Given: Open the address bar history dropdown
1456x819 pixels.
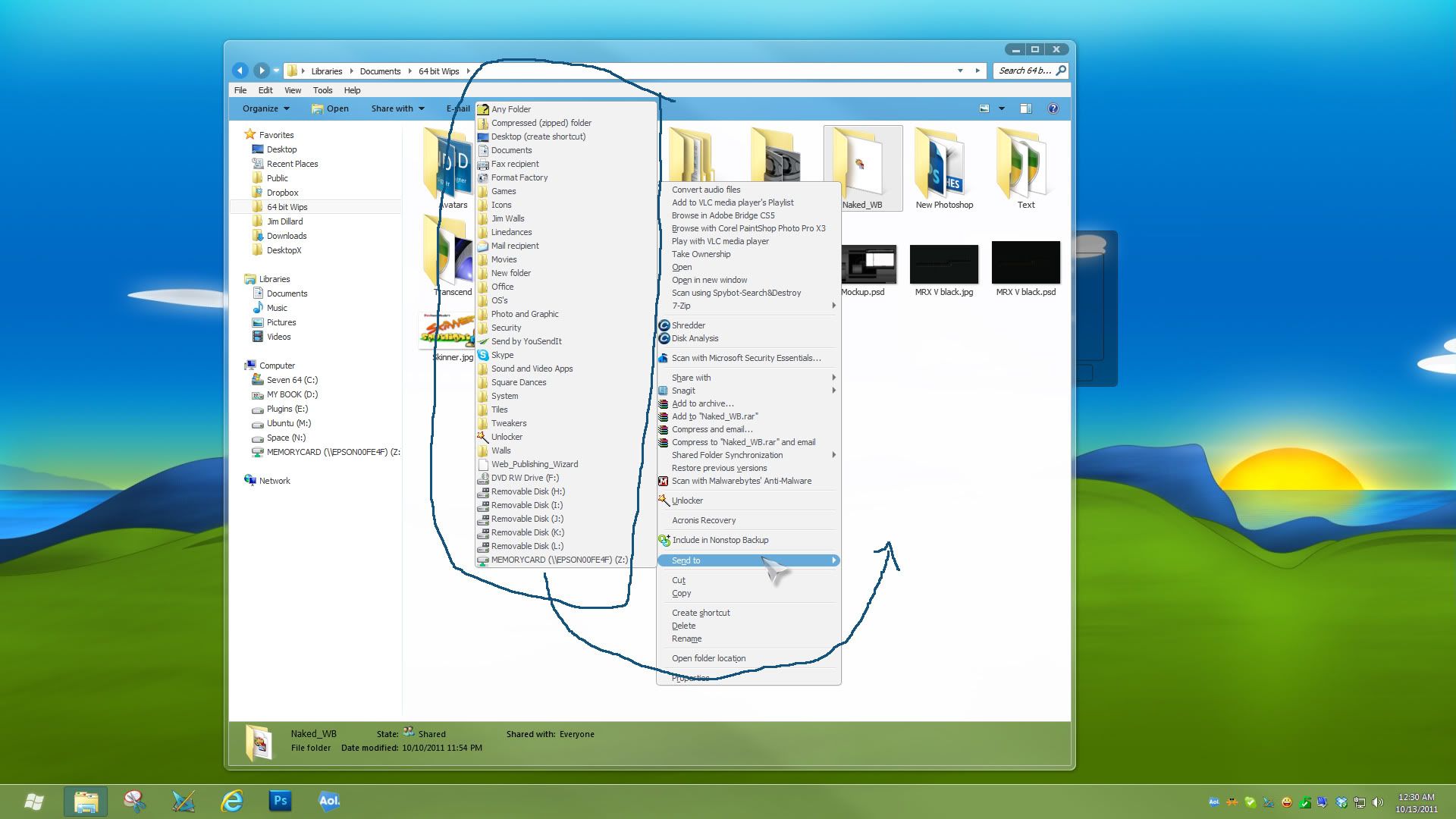Looking at the screenshot, I should point(960,71).
